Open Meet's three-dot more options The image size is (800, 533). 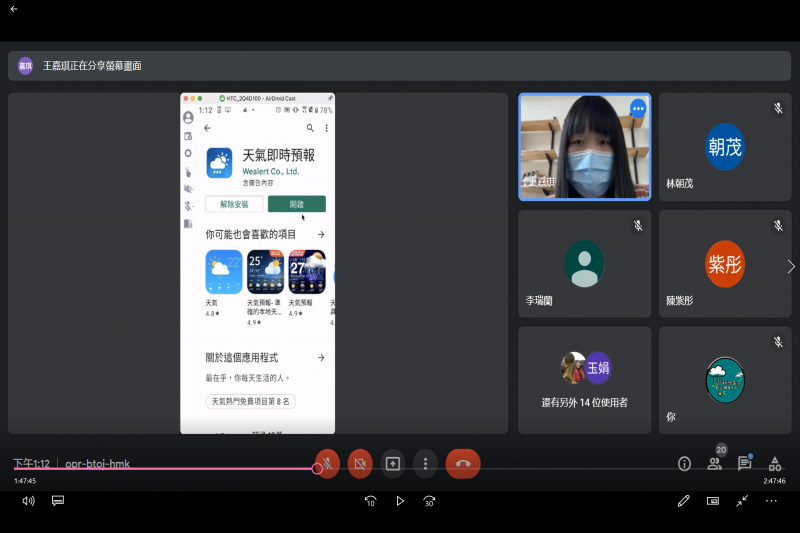(426, 464)
